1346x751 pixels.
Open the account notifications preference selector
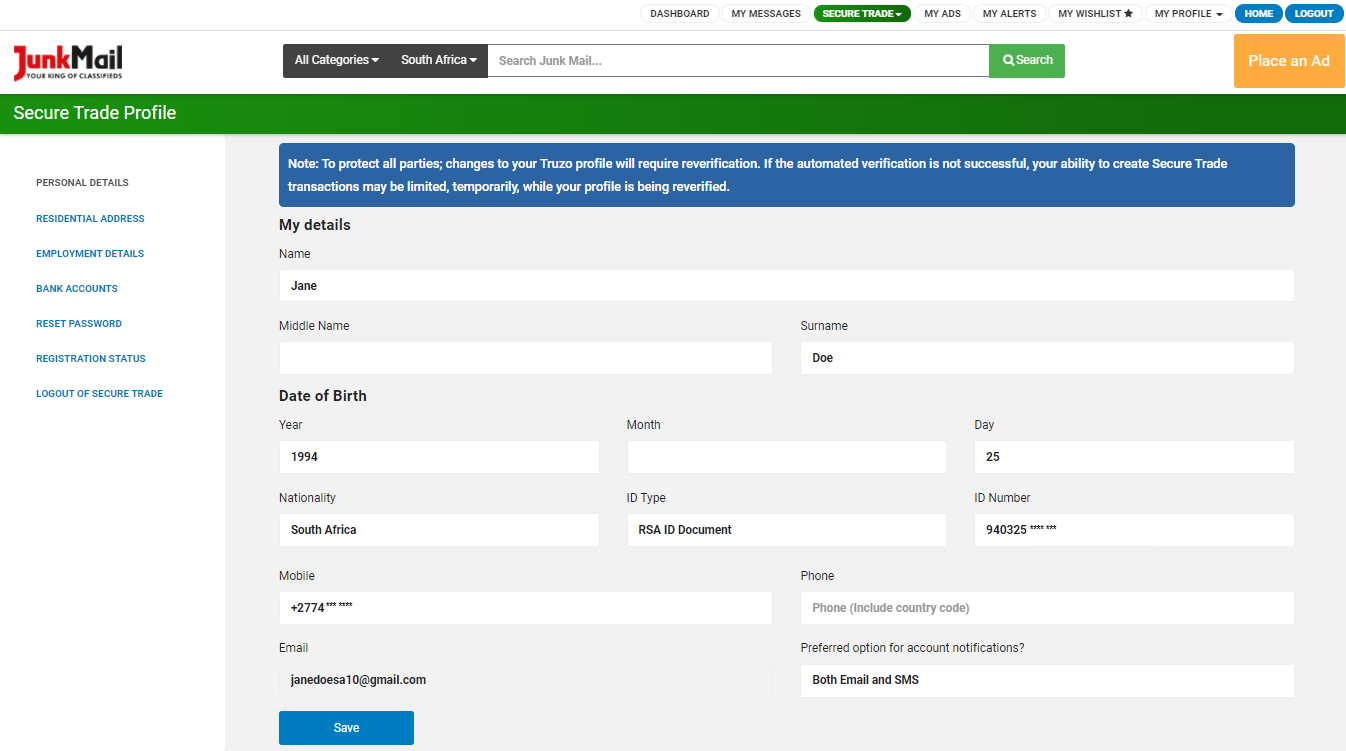tap(1046, 681)
